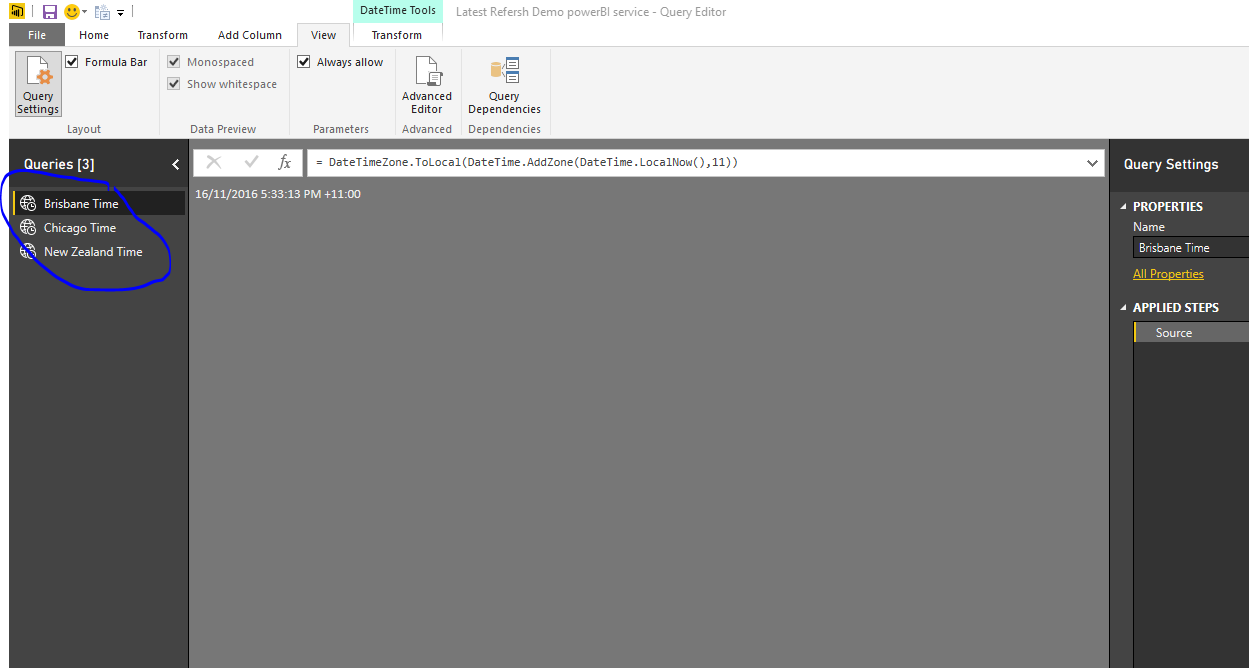
Task: Toggle the Show whitespace checkbox
Action: point(174,84)
